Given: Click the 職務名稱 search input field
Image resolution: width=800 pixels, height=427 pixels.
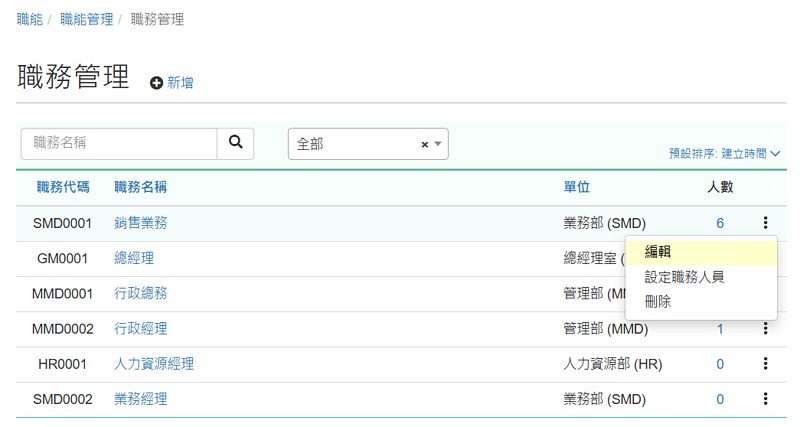Looking at the screenshot, I should pos(119,143).
